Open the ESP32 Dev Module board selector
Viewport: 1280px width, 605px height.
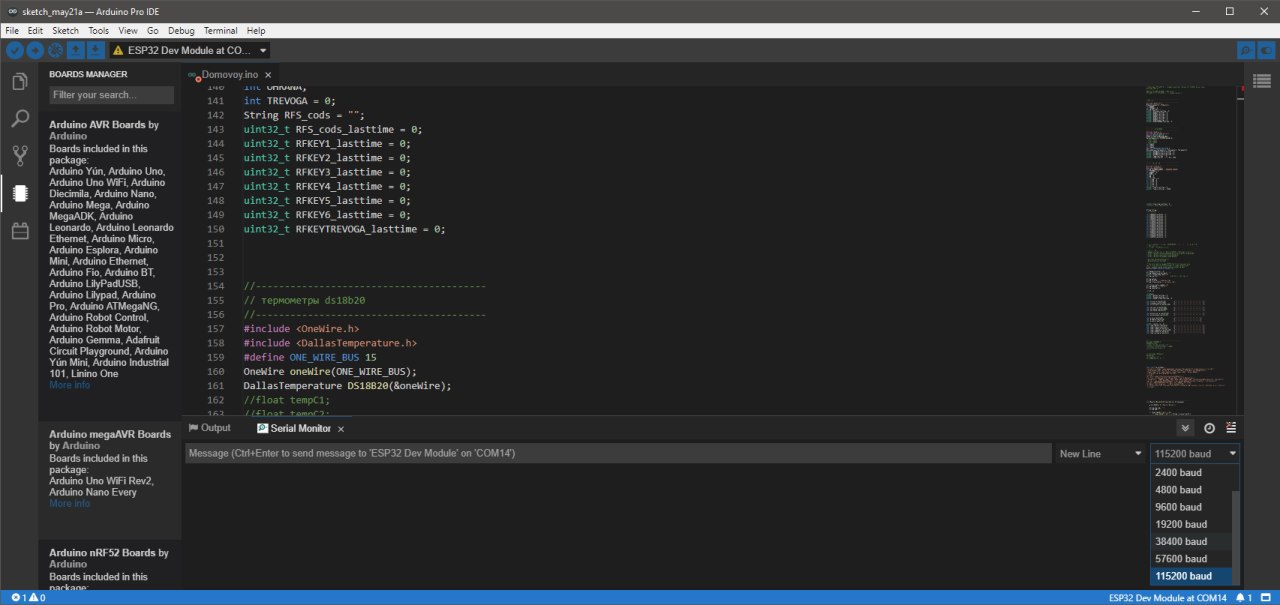[189, 50]
